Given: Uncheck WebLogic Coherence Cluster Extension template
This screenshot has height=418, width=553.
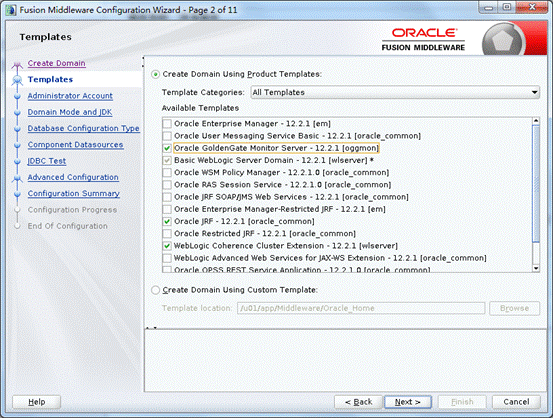Looking at the screenshot, I should point(167,246).
